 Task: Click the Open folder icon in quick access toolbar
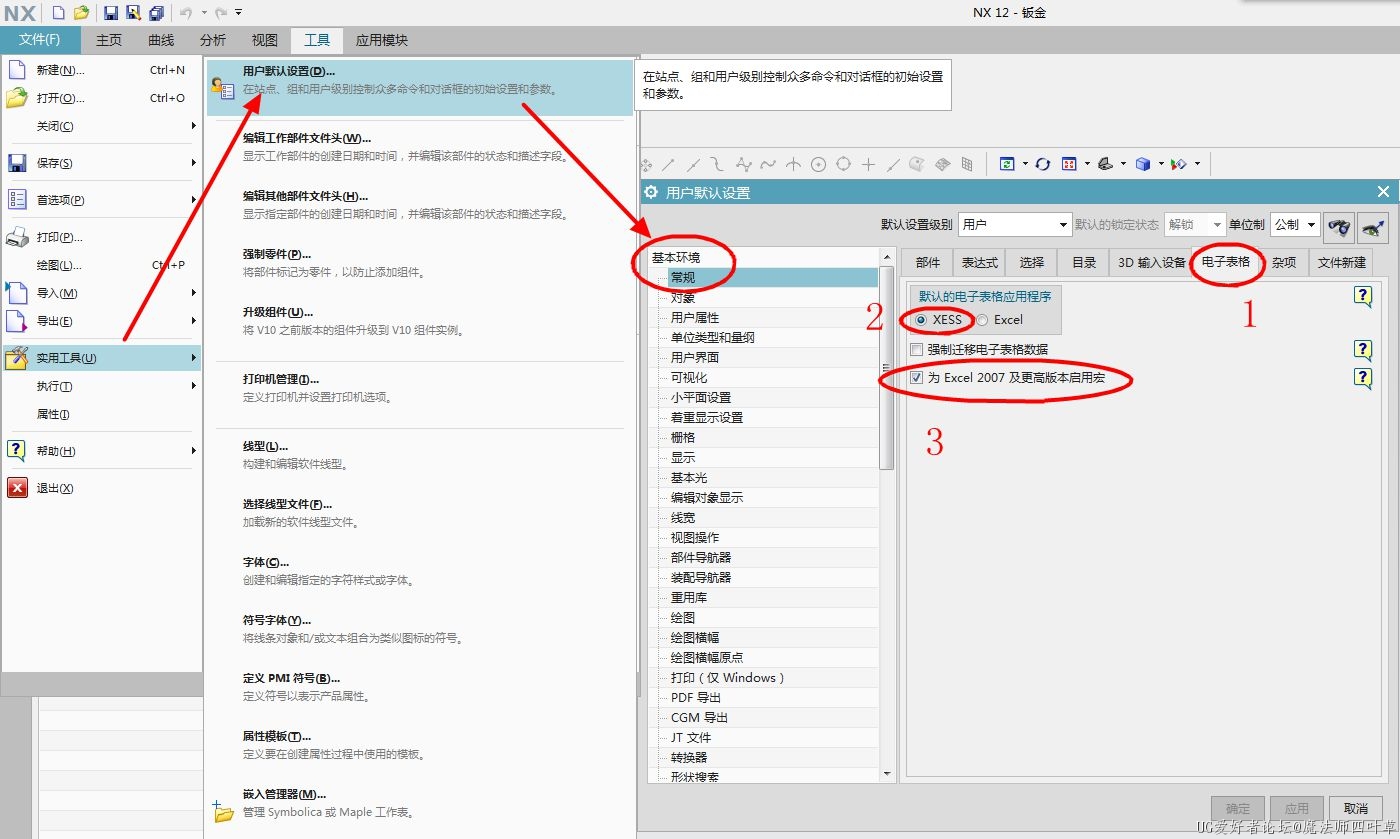pyautogui.click(x=82, y=13)
